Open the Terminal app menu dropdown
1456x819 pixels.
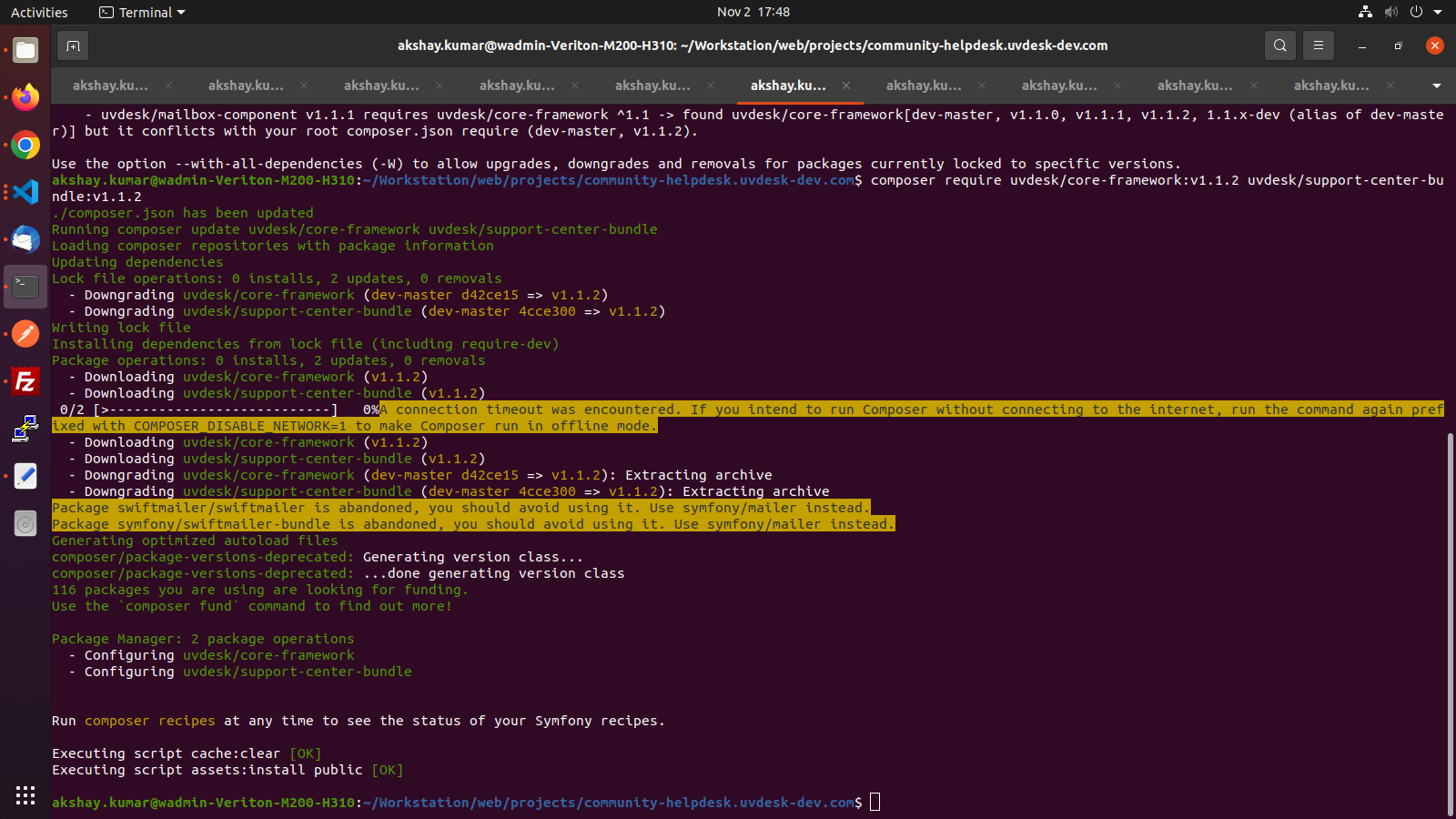coord(142,12)
